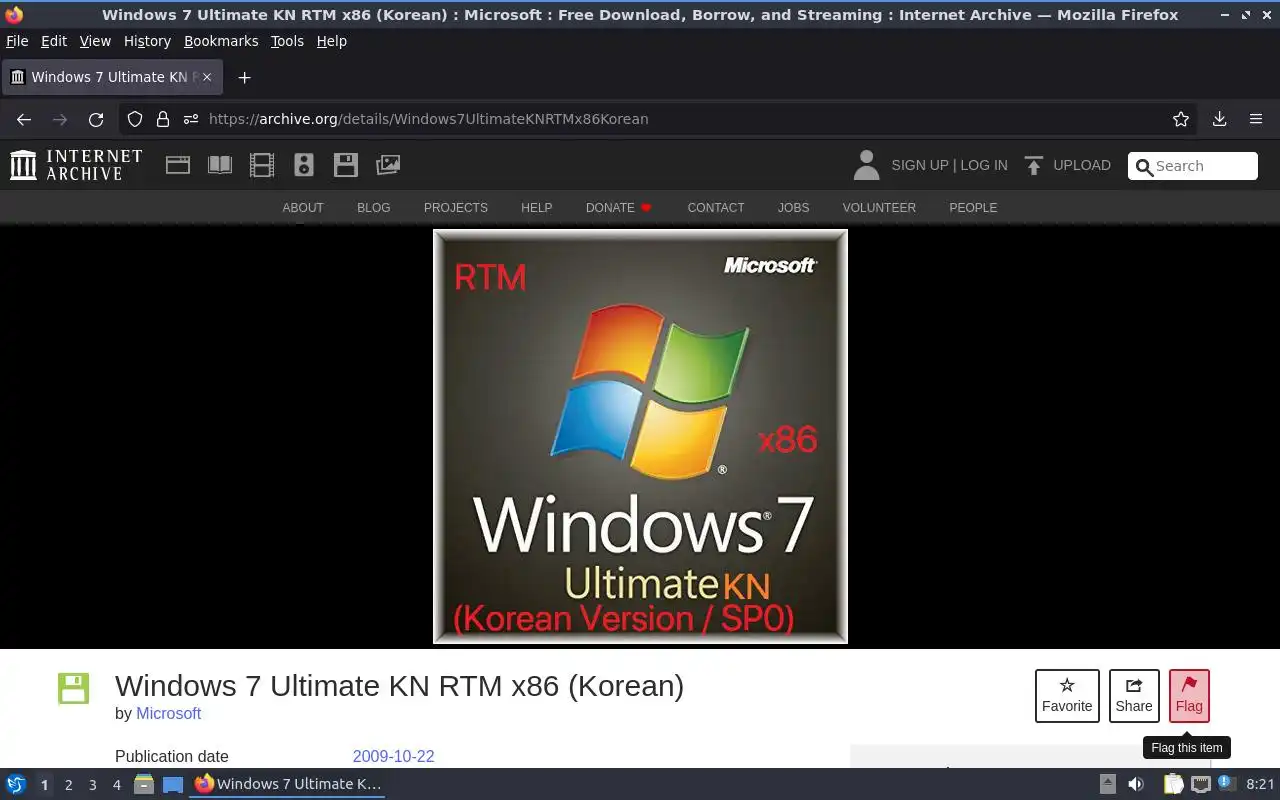Click the Favorite button

pyautogui.click(x=1067, y=696)
